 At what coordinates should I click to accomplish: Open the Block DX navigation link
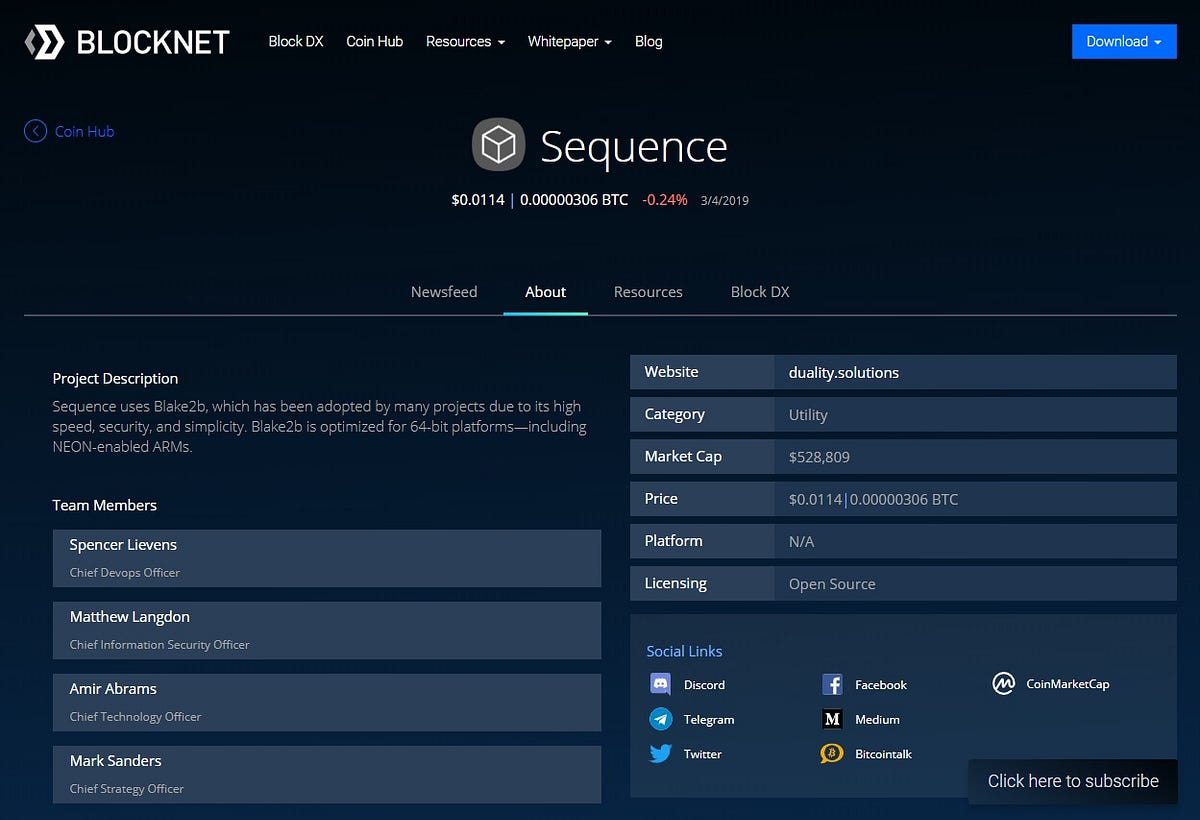(x=296, y=41)
